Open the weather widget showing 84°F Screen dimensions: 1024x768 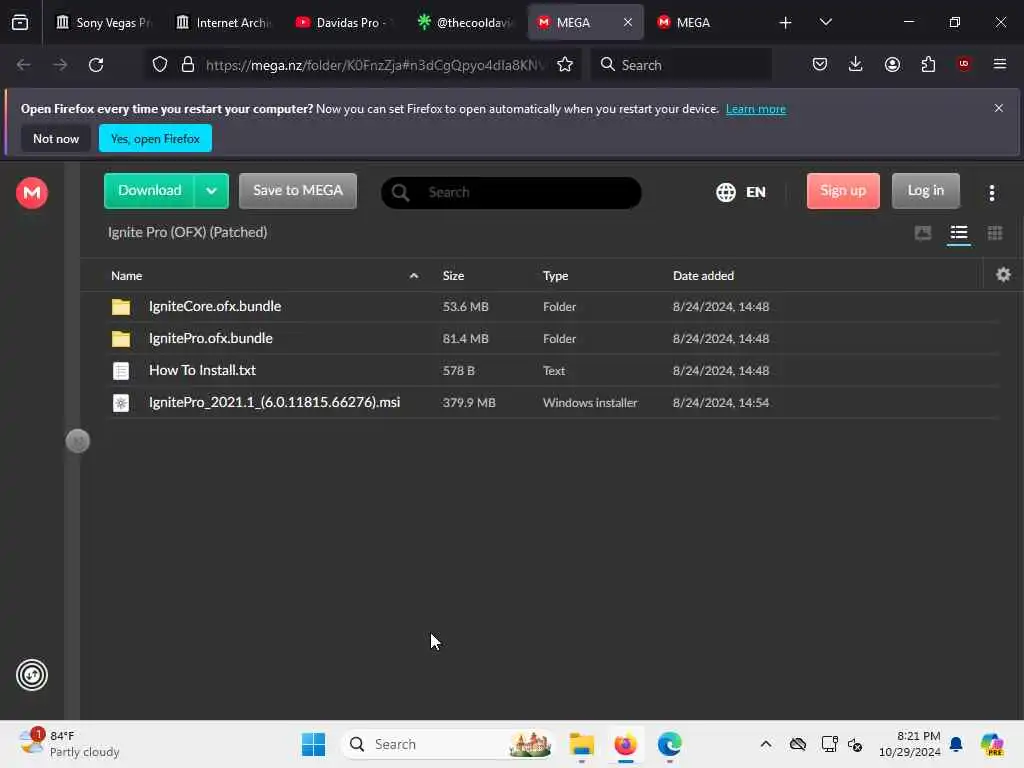click(69, 744)
